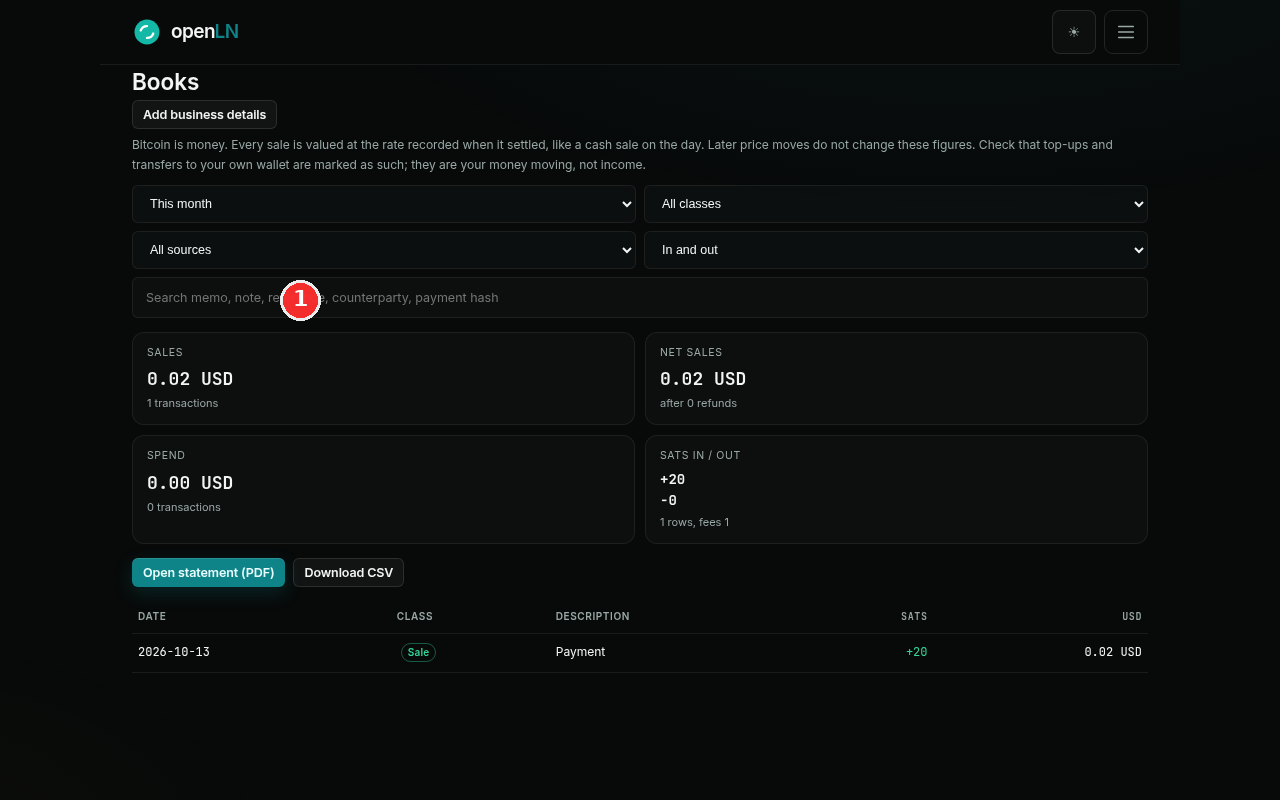
Task: Click the Add business details button
Action: point(204,114)
